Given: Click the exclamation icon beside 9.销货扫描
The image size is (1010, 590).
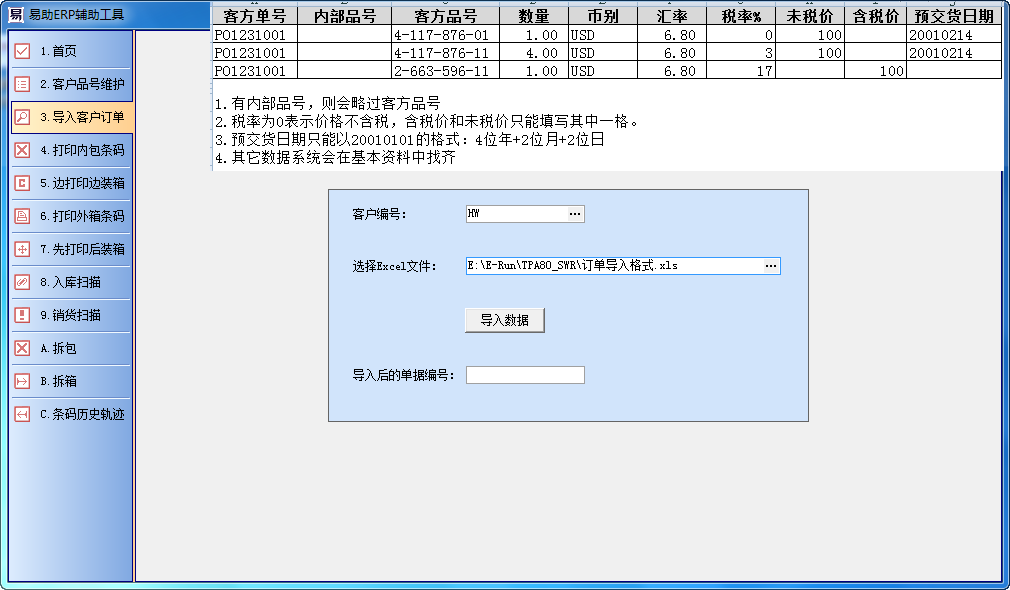Looking at the screenshot, I should coord(22,315).
